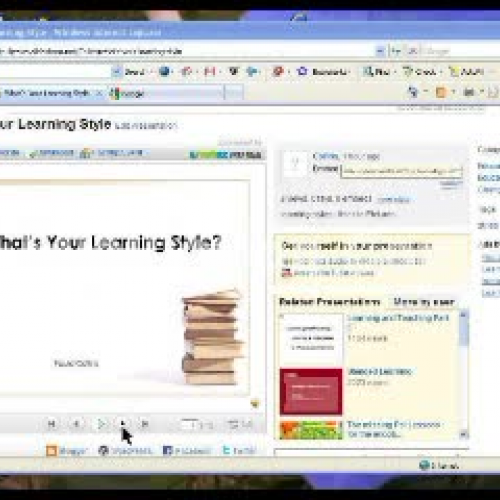Jump to last slide in player
This screenshot has width=500, height=500.
(x=145, y=424)
